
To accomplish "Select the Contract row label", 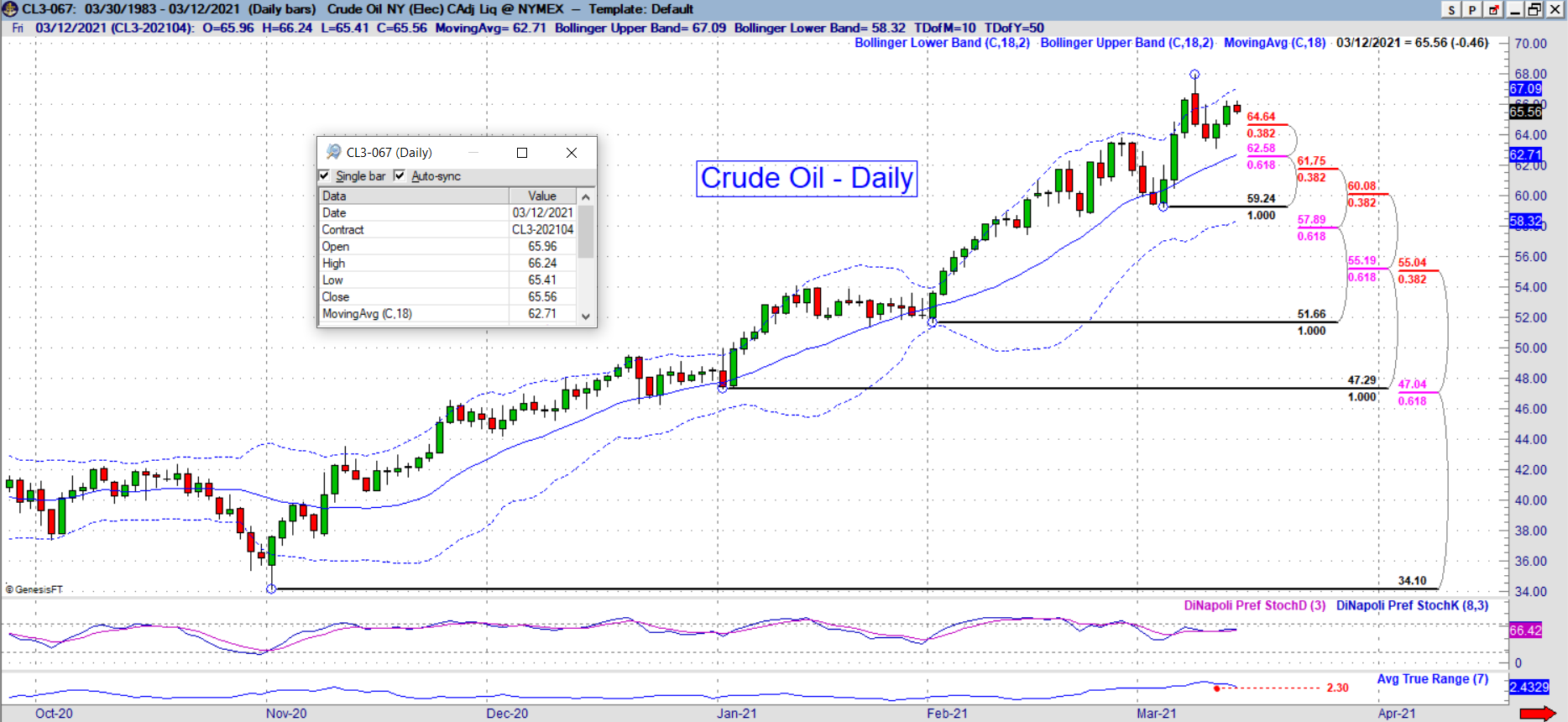I will click(x=342, y=229).
